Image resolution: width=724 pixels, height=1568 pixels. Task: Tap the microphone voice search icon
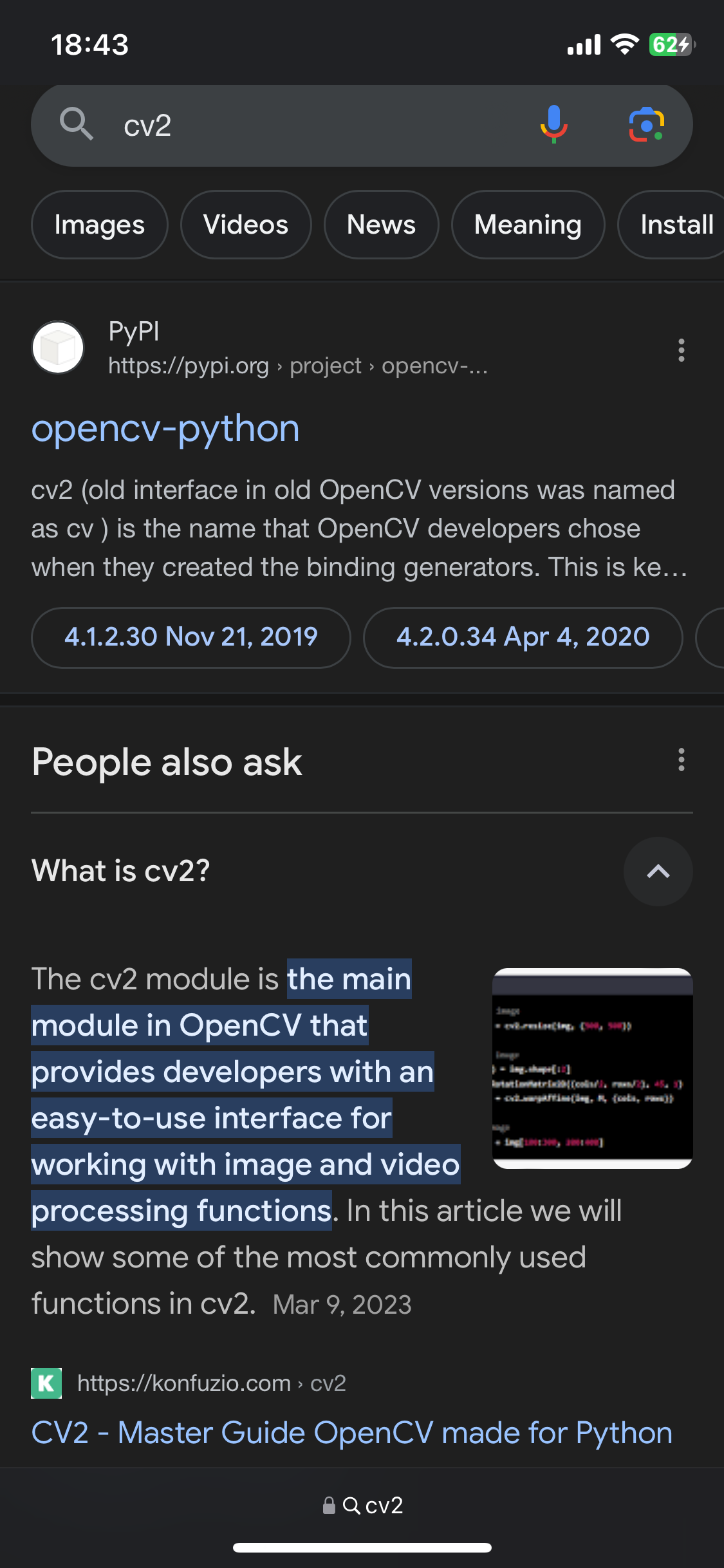coord(553,124)
